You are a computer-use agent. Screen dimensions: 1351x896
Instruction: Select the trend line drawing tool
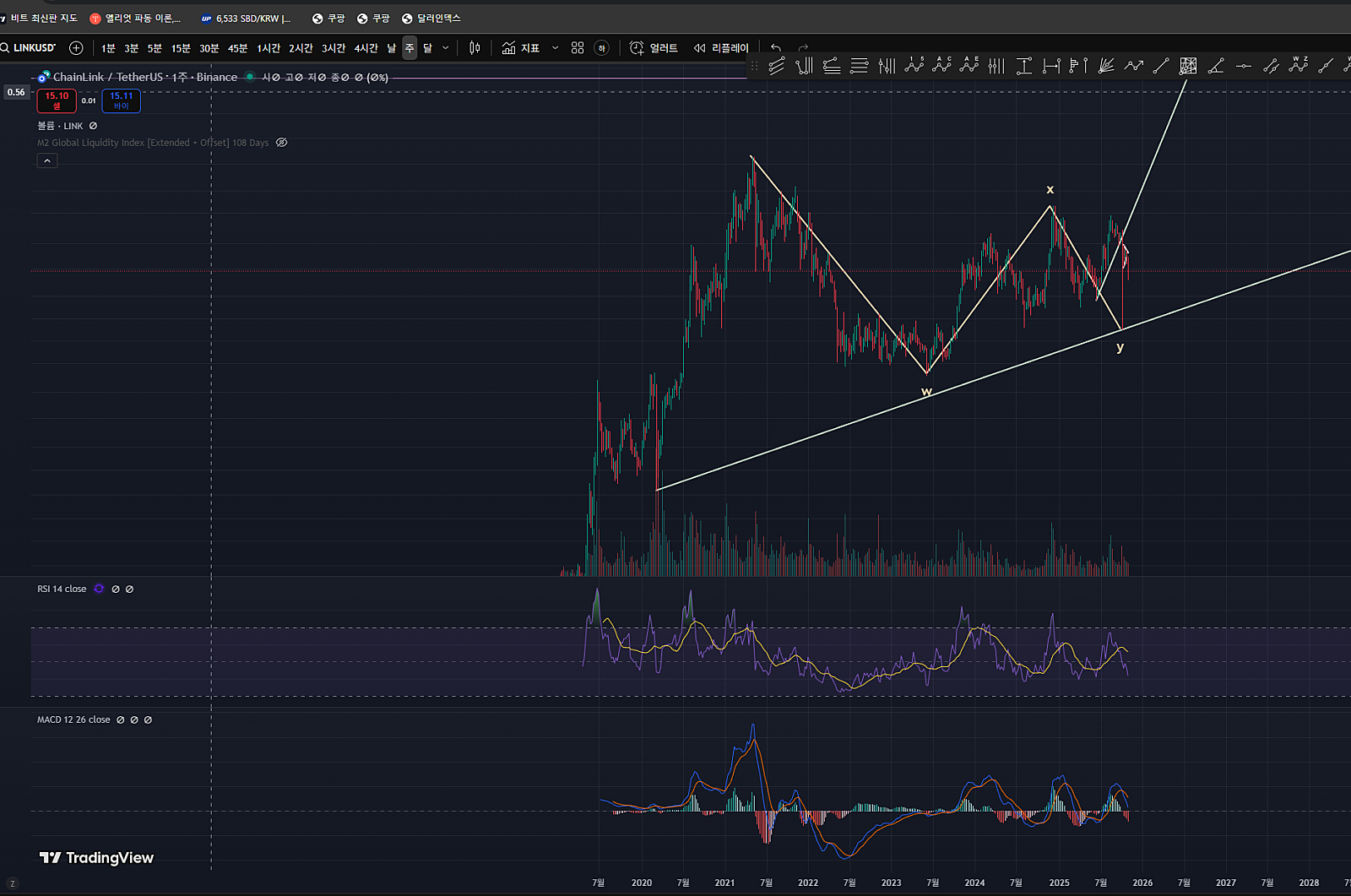click(1161, 66)
